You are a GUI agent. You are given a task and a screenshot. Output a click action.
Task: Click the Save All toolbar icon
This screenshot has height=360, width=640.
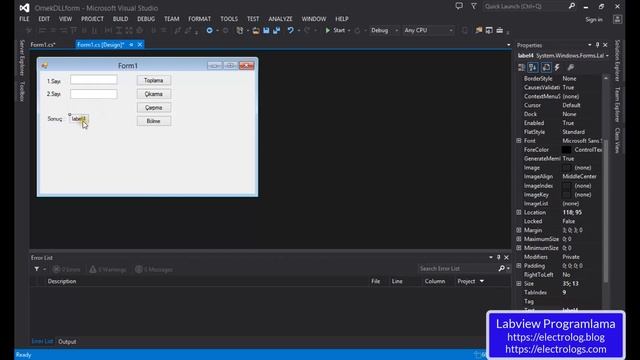click(x=276, y=30)
